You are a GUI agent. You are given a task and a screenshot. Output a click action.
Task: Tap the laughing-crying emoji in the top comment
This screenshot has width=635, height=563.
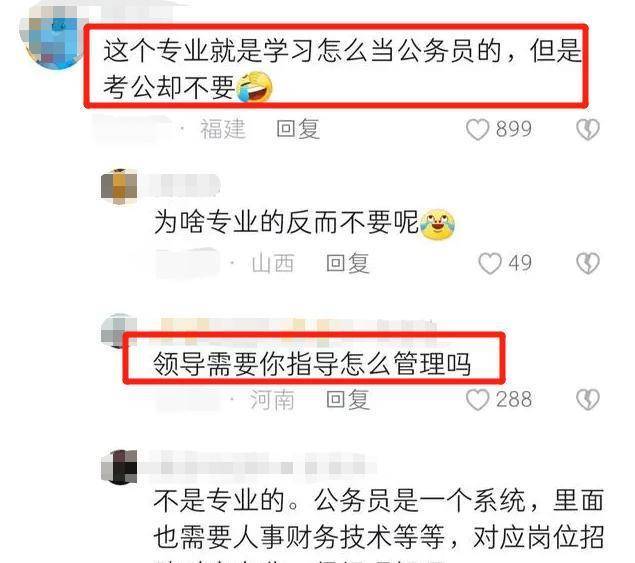click(x=254, y=86)
